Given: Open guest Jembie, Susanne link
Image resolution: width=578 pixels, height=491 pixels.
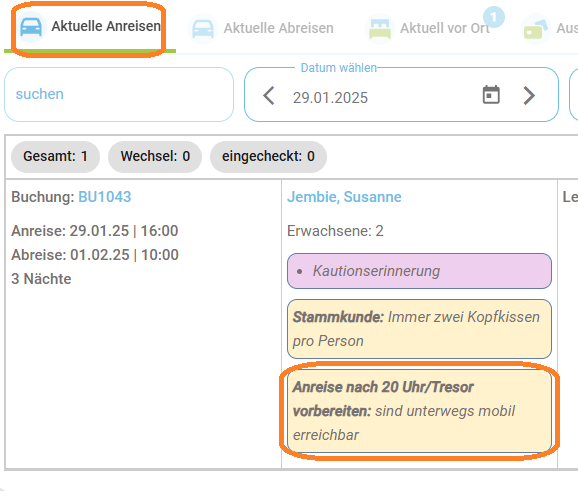Looking at the screenshot, I should coord(344,197).
